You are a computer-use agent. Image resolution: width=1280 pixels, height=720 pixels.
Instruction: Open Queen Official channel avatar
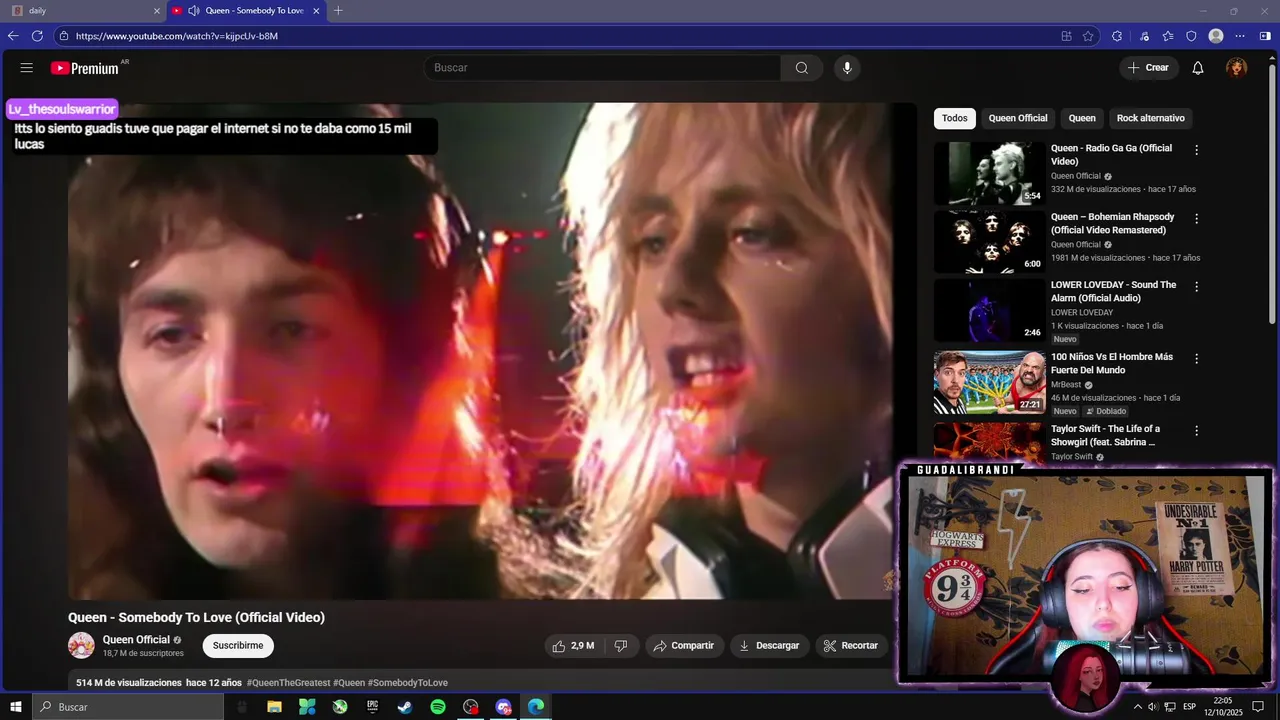81,646
